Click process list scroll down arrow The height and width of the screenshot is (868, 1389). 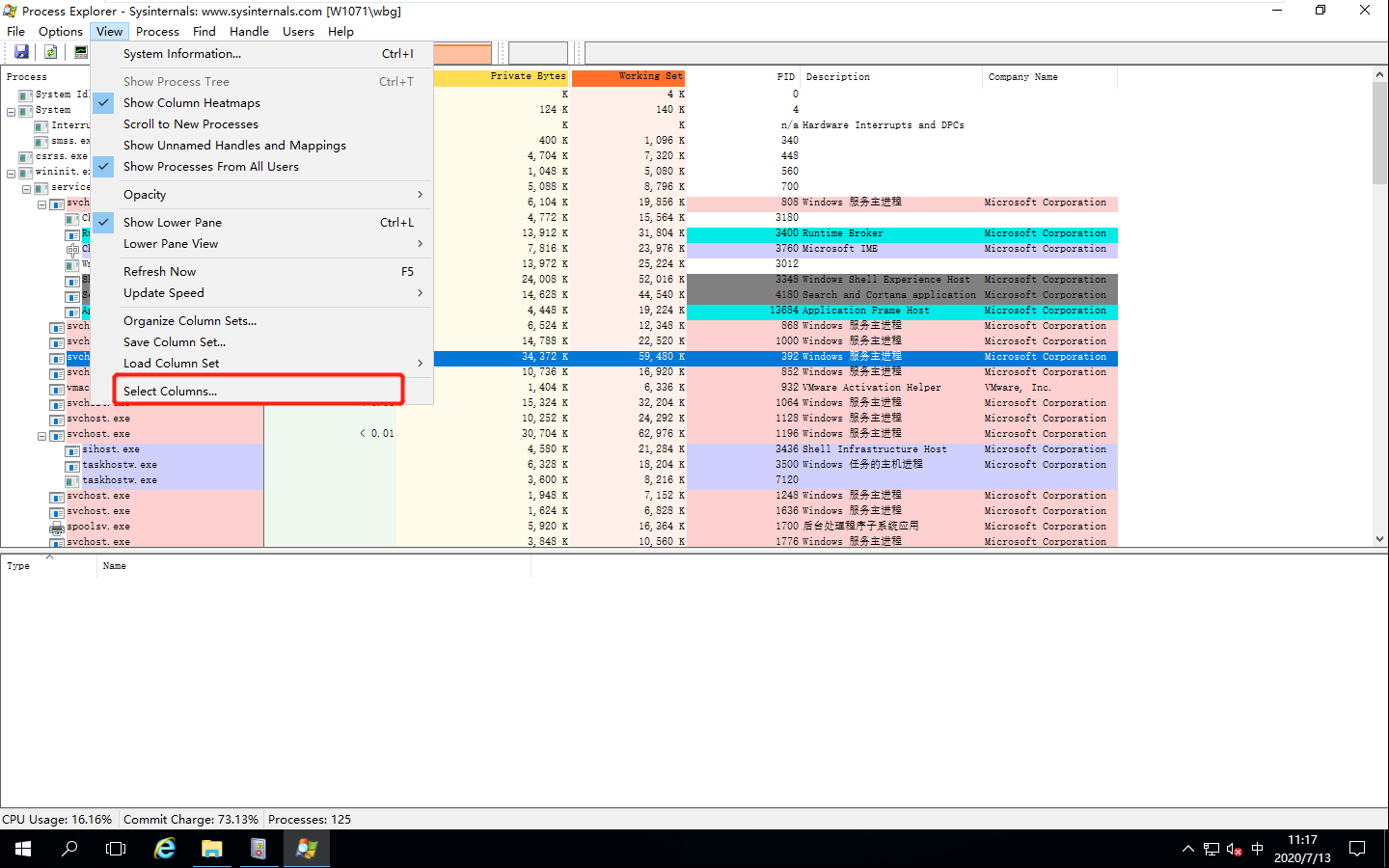tap(1379, 539)
